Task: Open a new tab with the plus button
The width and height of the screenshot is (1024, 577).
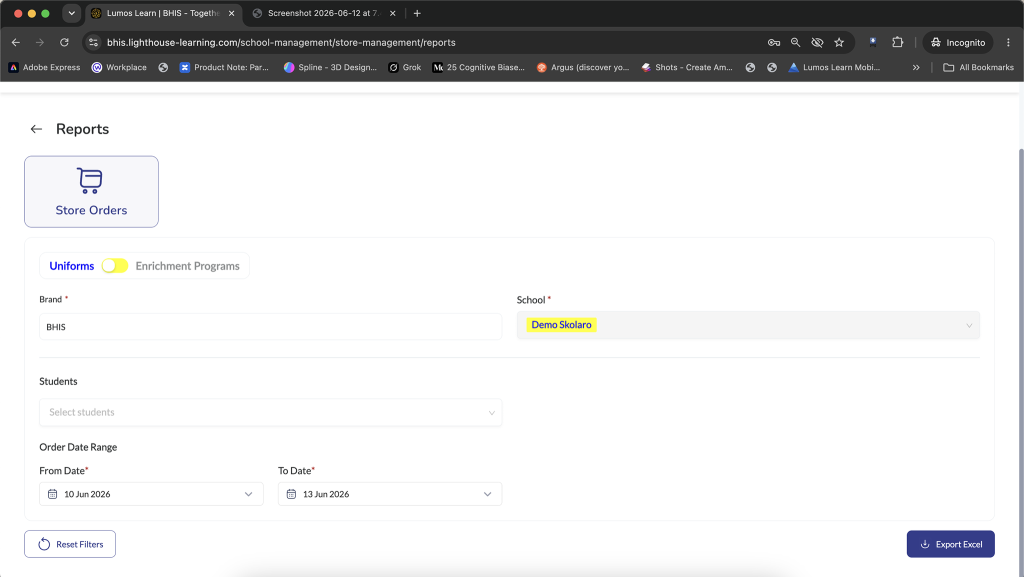Action: 417,13
